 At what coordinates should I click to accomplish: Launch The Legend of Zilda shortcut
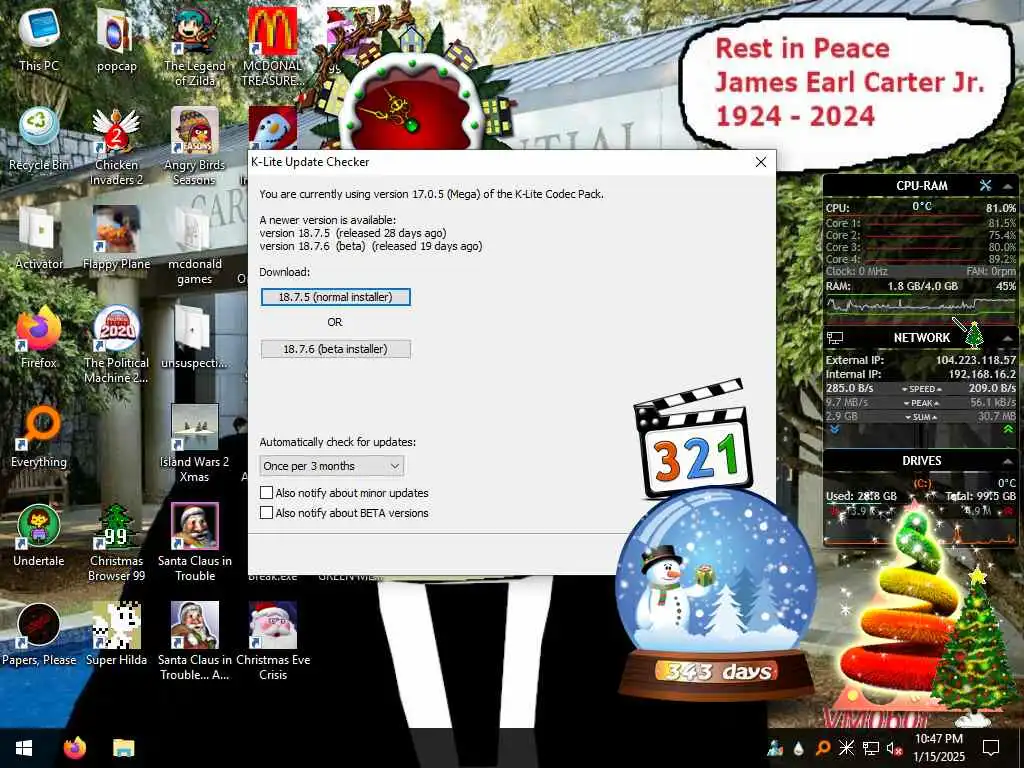195,46
